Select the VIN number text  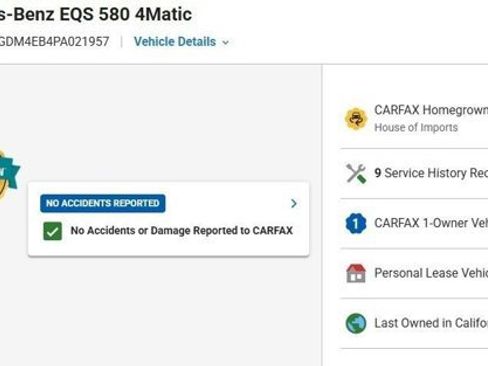coord(54,42)
